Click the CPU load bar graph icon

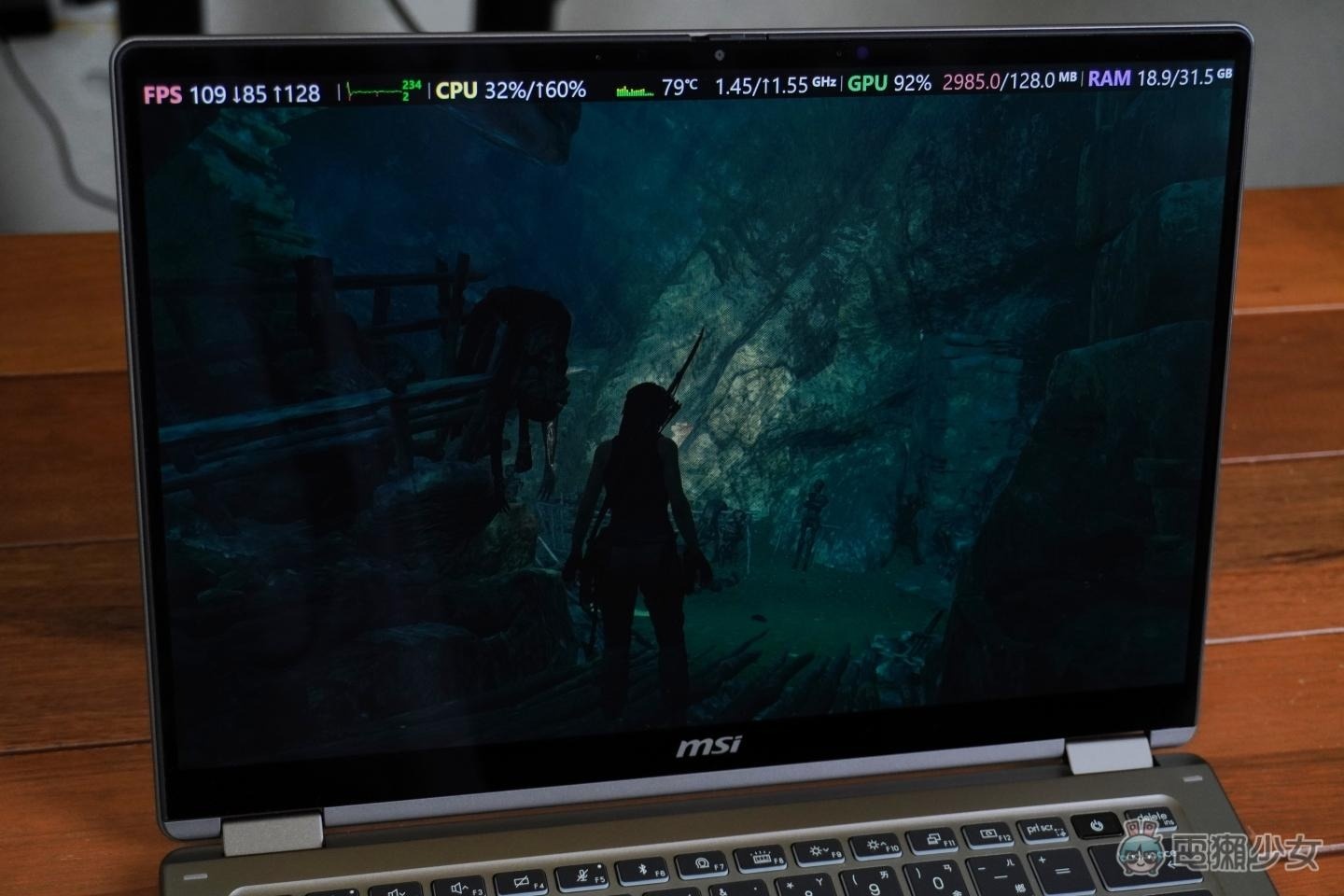635,90
